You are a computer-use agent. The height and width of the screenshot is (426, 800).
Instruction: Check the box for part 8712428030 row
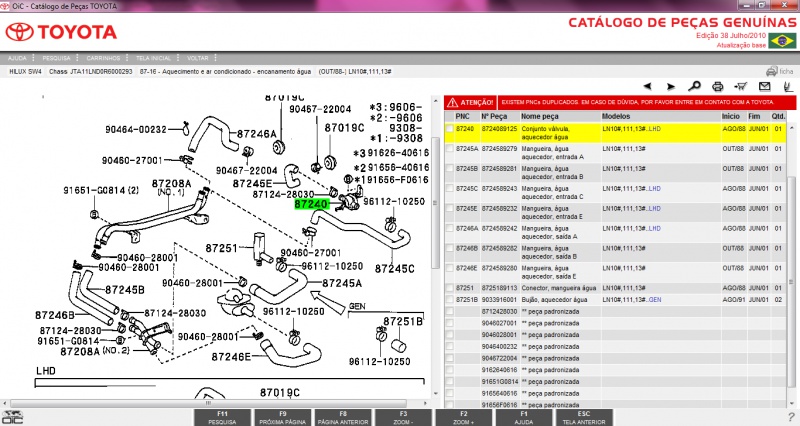pos(449,311)
